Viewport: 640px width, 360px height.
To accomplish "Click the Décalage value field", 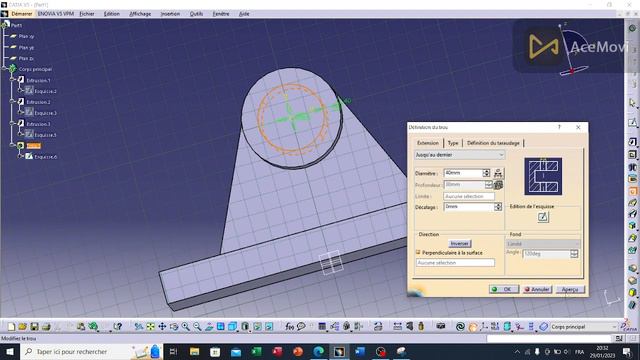I will (469, 207).
